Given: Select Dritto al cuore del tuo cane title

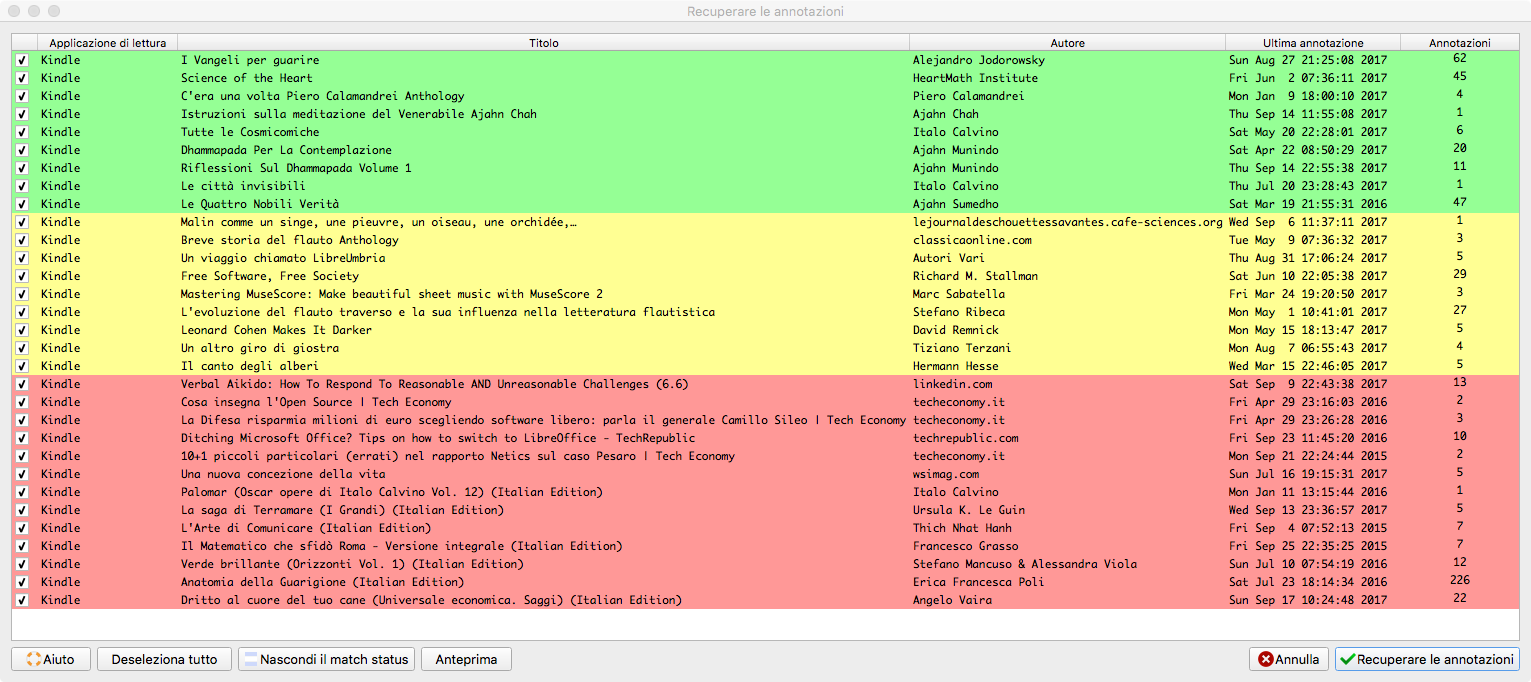Looking at the screenshot, I should 431,600.
